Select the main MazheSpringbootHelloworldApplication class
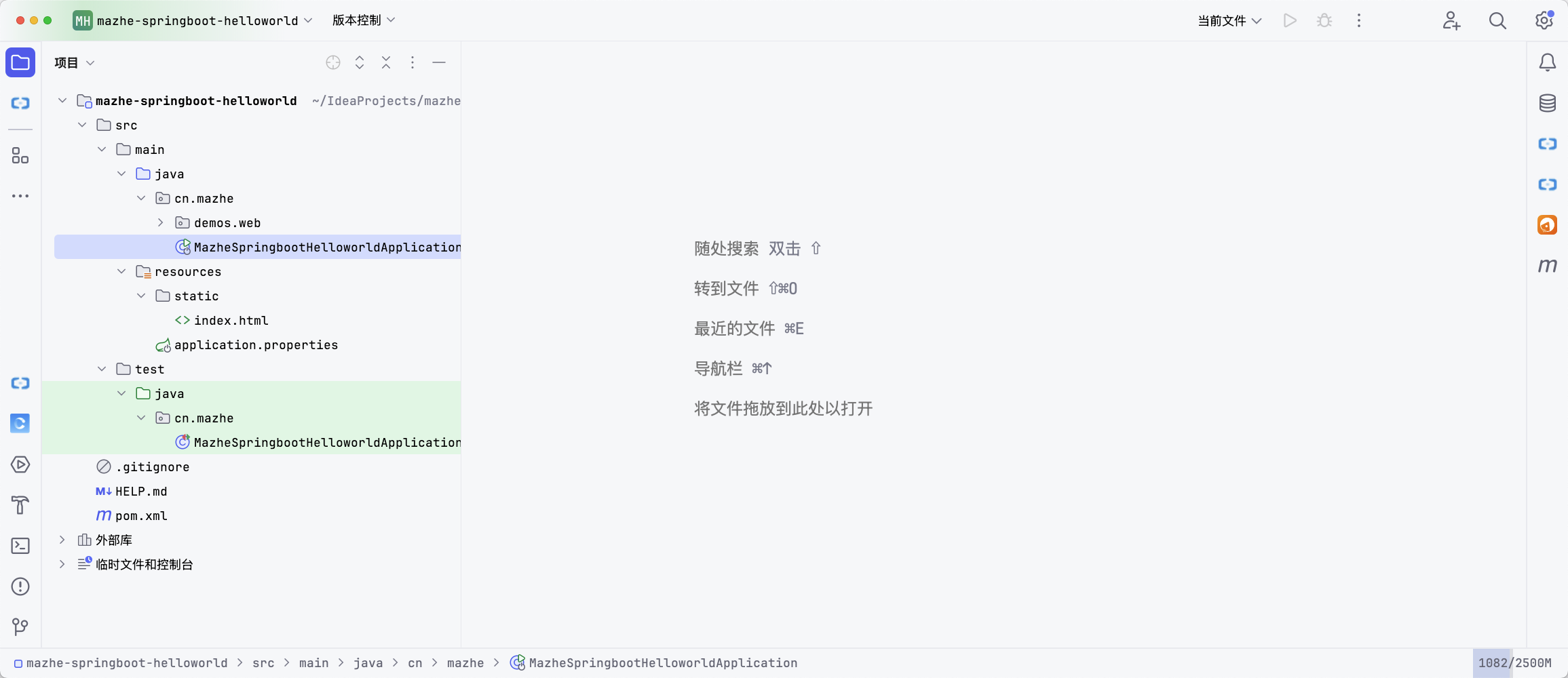The width and height of the screenshot is (1568, 678). point(327,247)
